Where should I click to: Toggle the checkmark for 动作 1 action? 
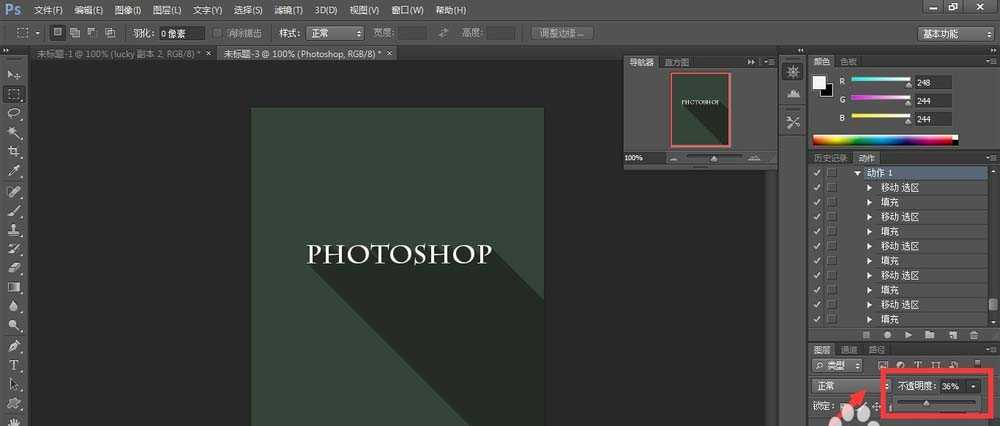pos(818,173)
